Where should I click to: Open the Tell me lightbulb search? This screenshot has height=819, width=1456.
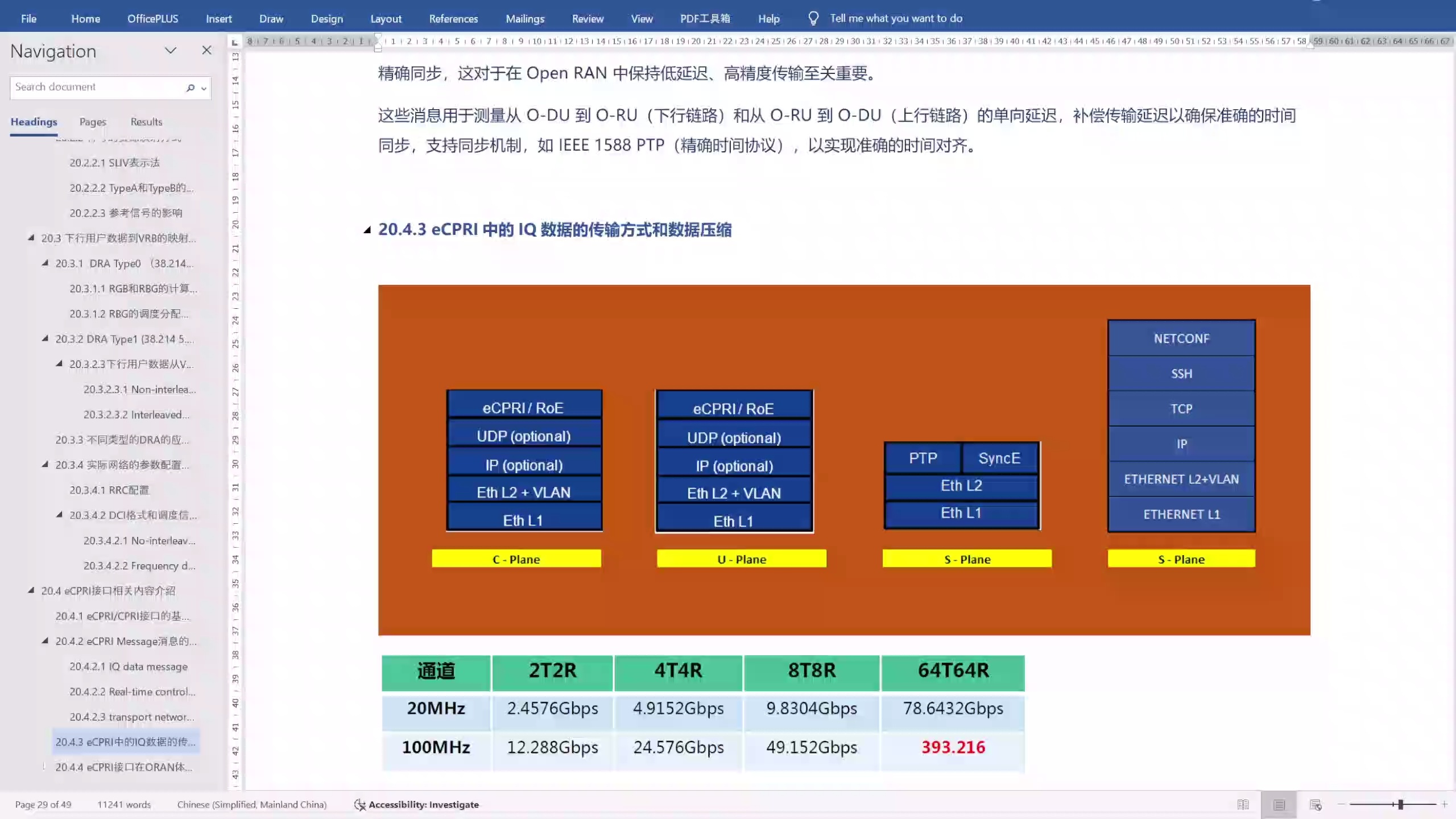[x=813, y=18]
